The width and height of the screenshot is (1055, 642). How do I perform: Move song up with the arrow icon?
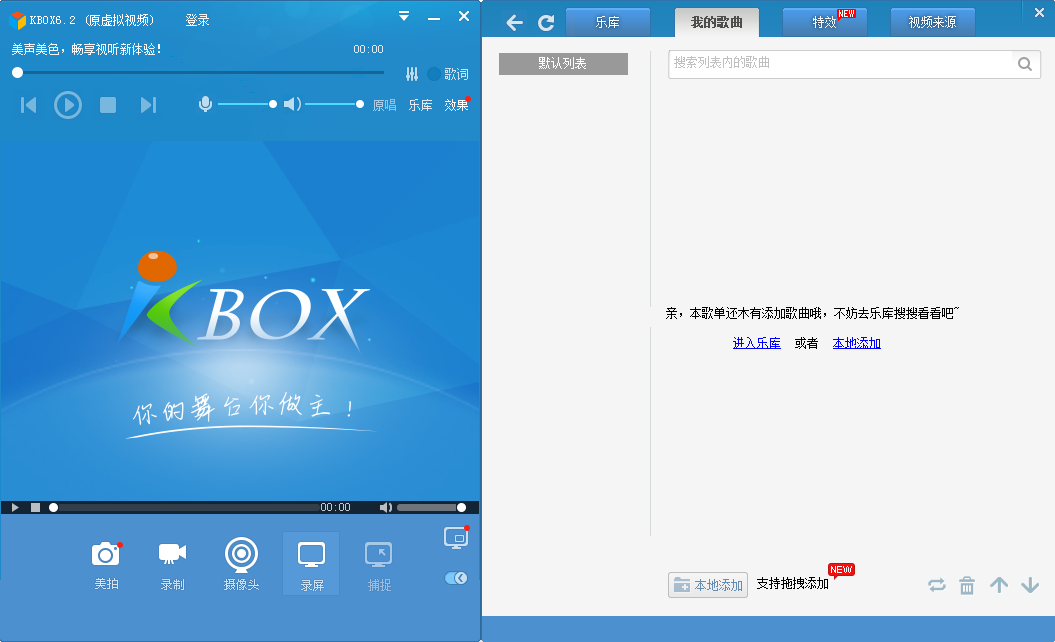tap(999, 585)
